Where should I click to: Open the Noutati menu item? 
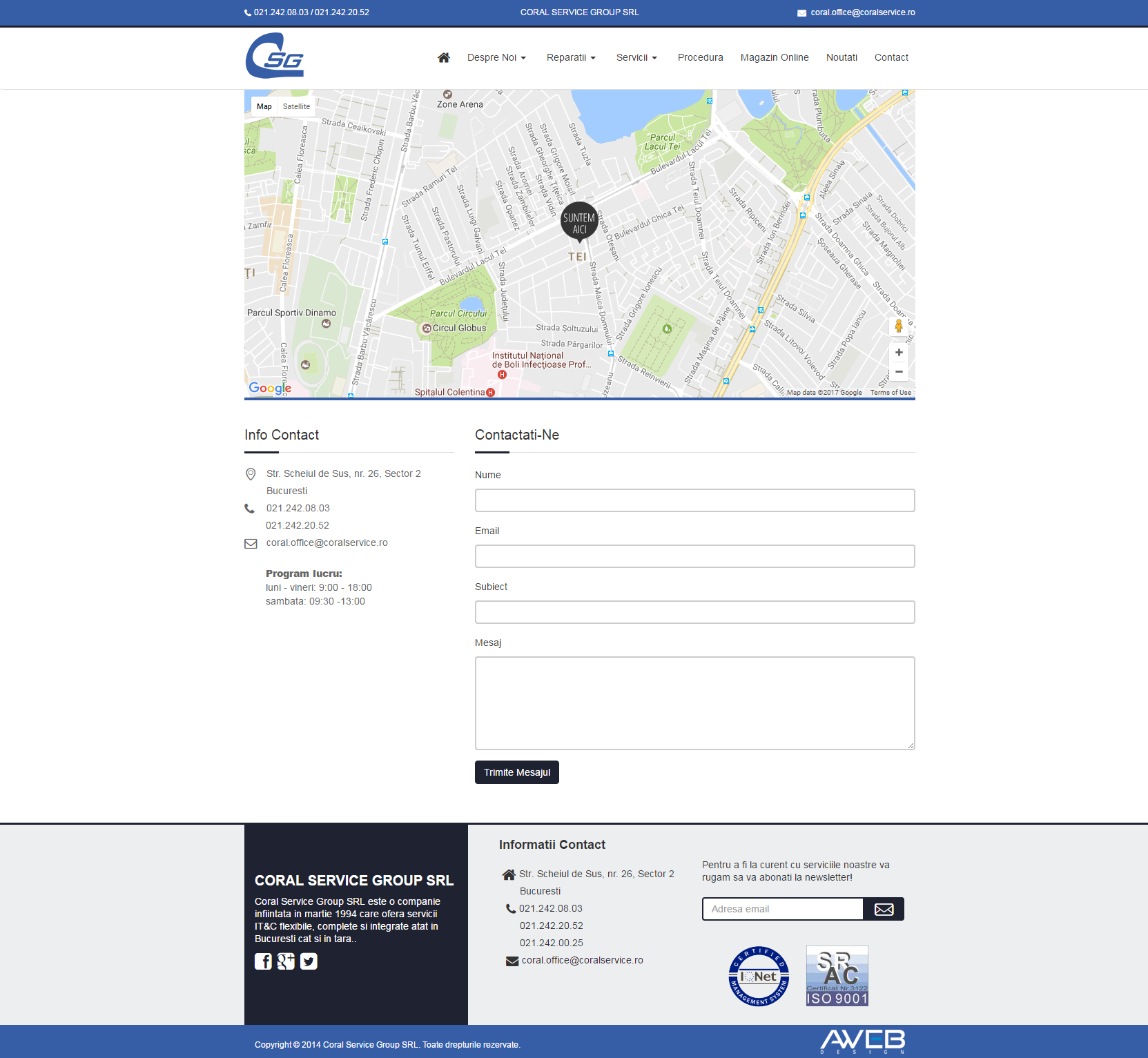click(x=841, y=58)
